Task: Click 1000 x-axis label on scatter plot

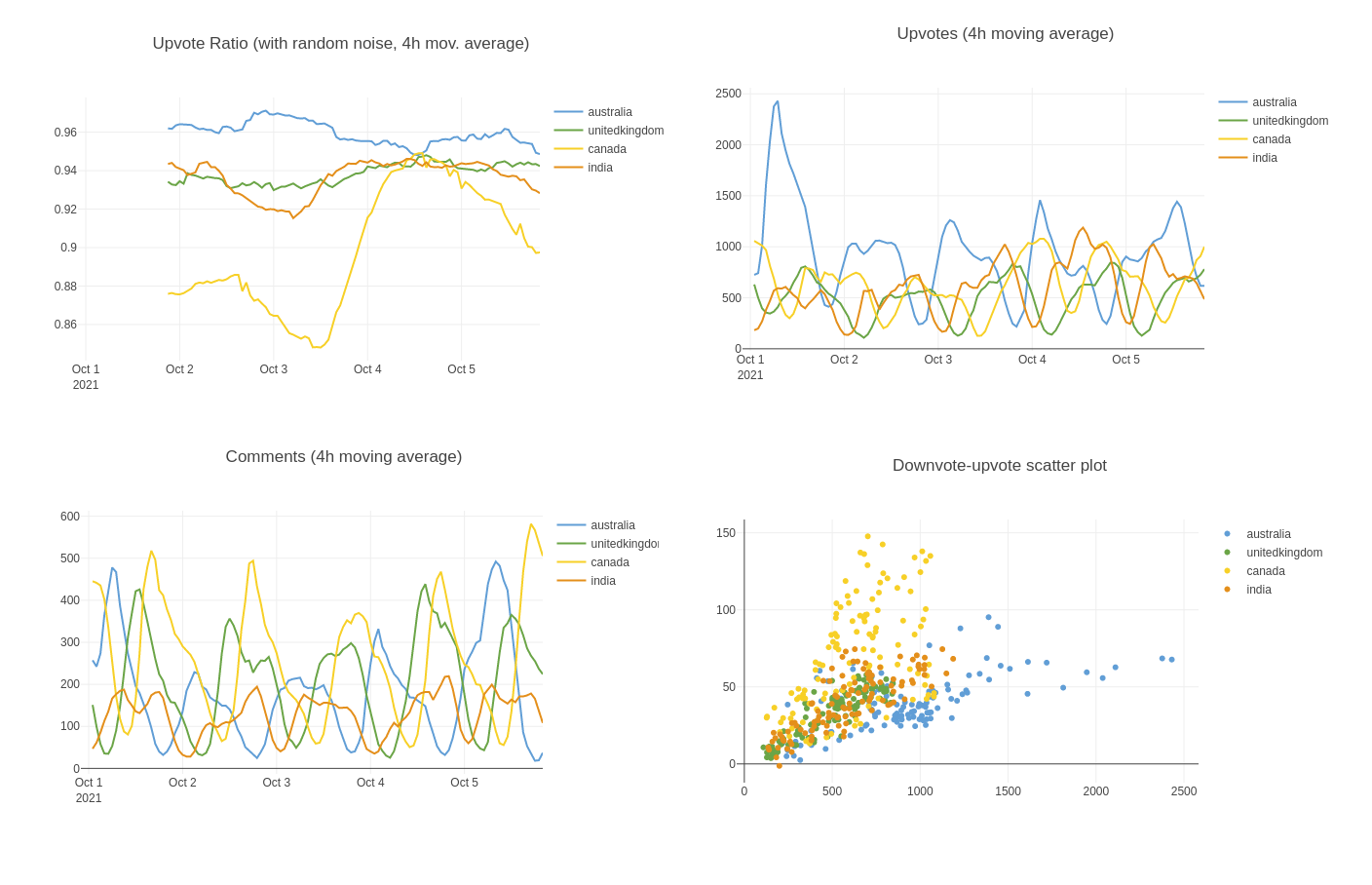Action: 920,791
